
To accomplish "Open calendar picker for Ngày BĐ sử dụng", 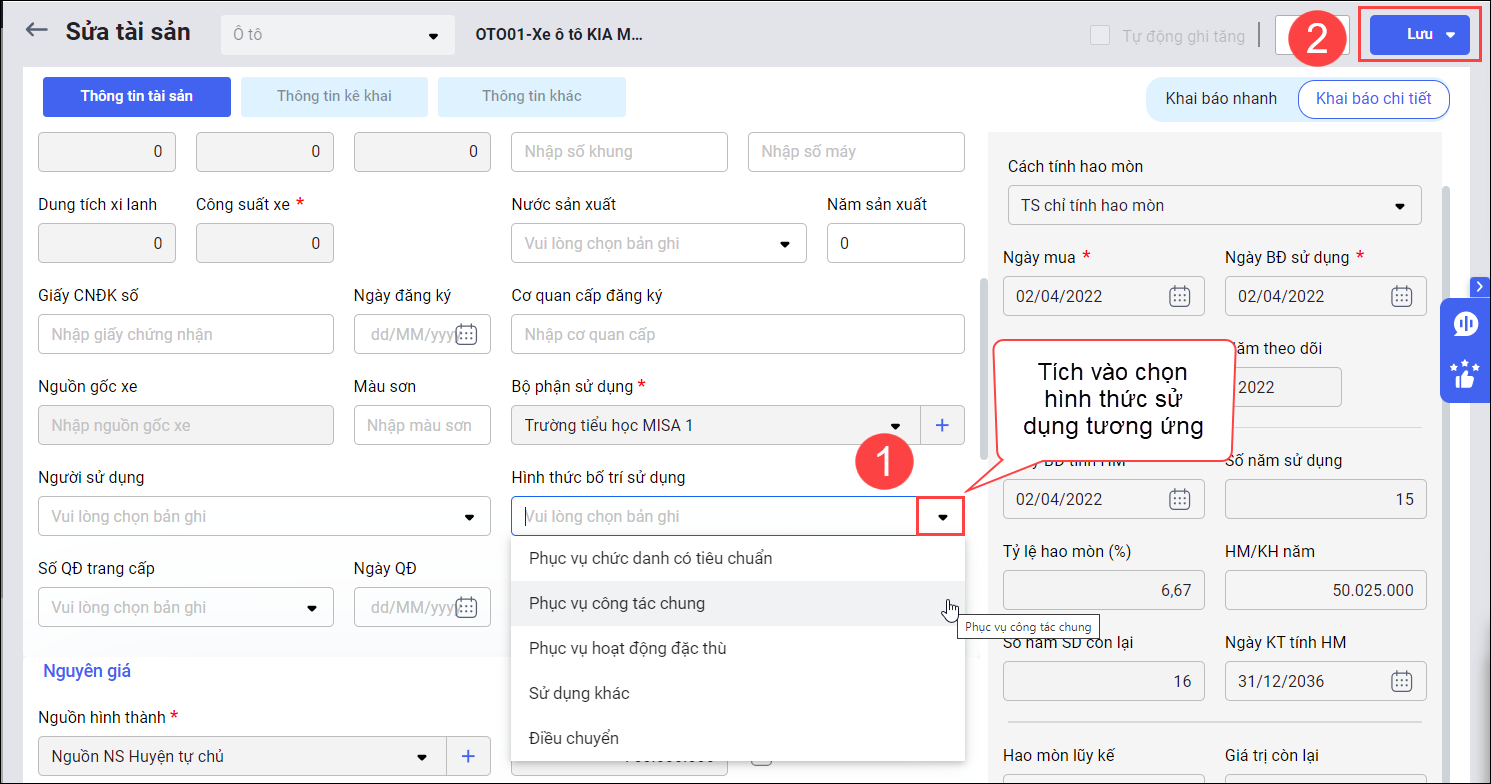I will click(x=1401, y=296).
